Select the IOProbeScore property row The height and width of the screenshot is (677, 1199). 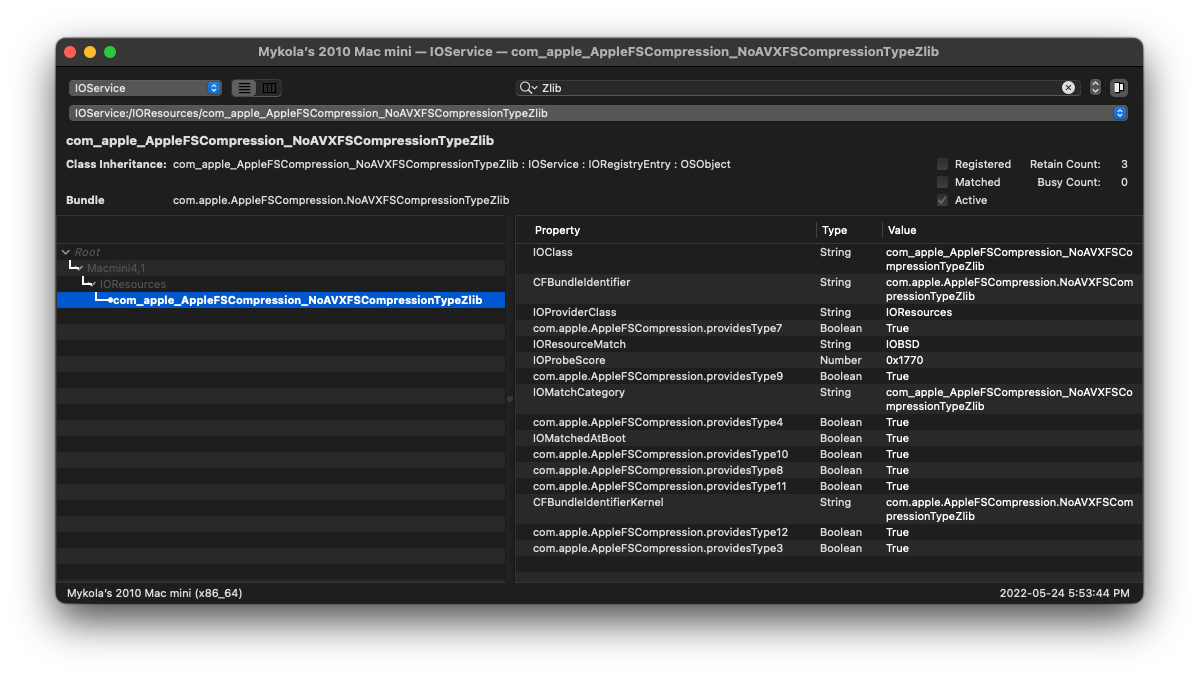[x=569, y=360]
